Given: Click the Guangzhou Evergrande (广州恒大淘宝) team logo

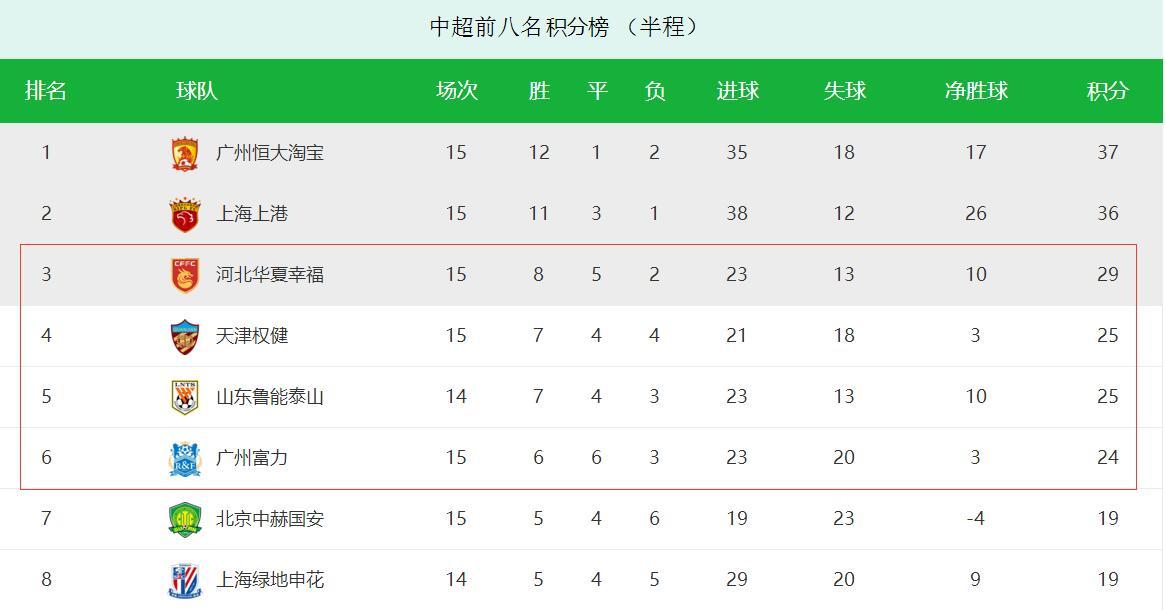Looking at the screenshot, I should [x=184, y=153].
